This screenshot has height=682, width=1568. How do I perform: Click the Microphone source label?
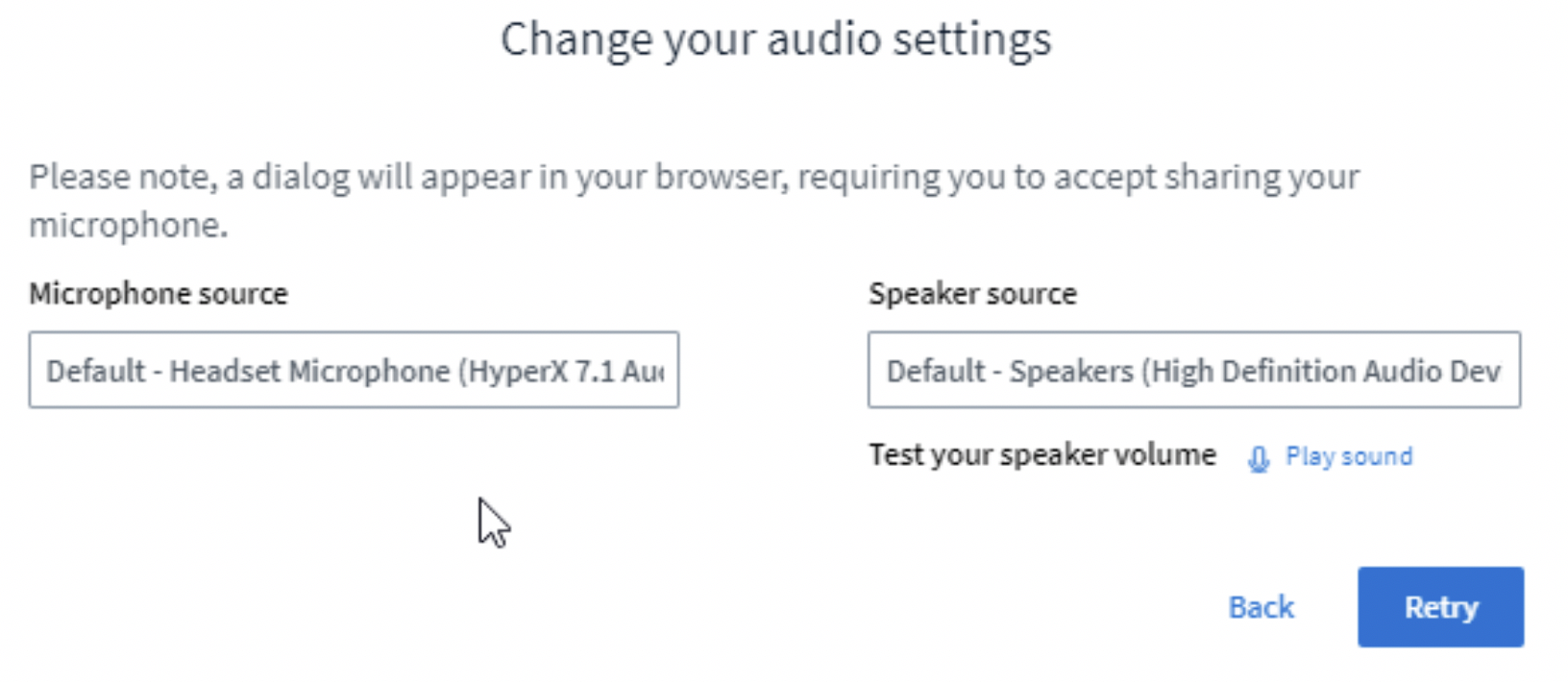tap(159, 293)
